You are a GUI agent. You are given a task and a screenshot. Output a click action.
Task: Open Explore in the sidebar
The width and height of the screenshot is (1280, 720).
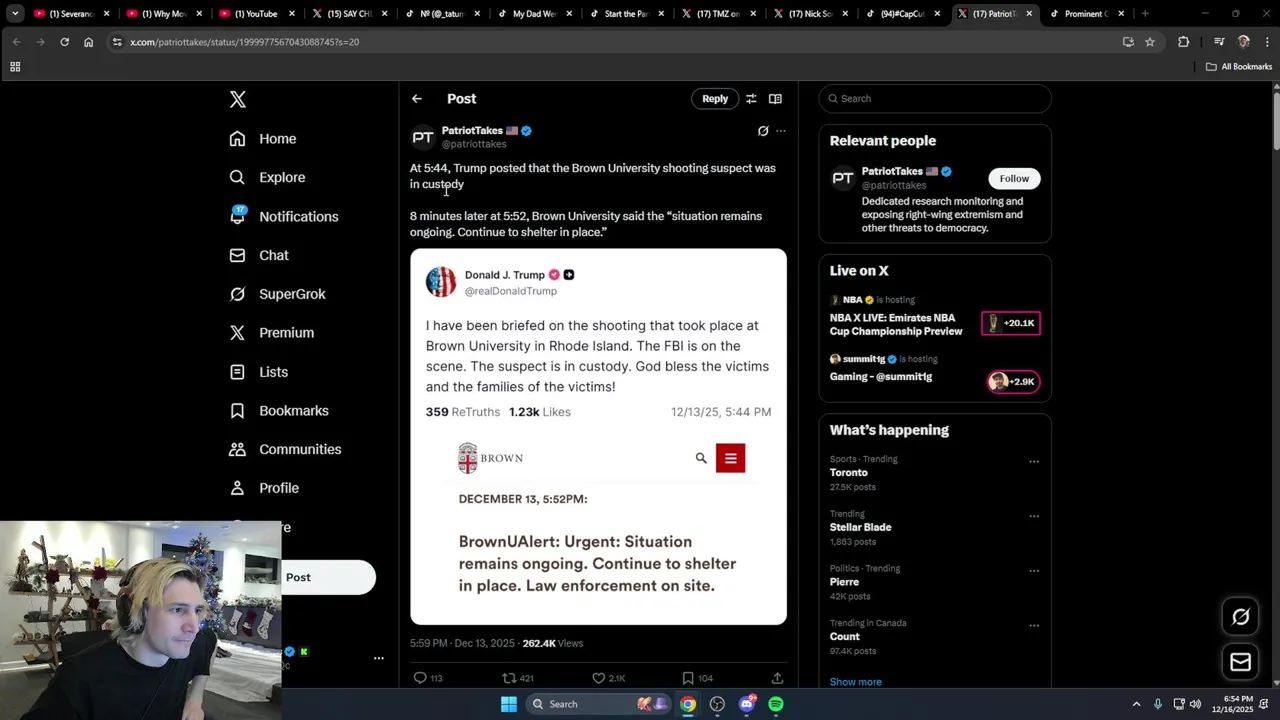click(267, 177)
